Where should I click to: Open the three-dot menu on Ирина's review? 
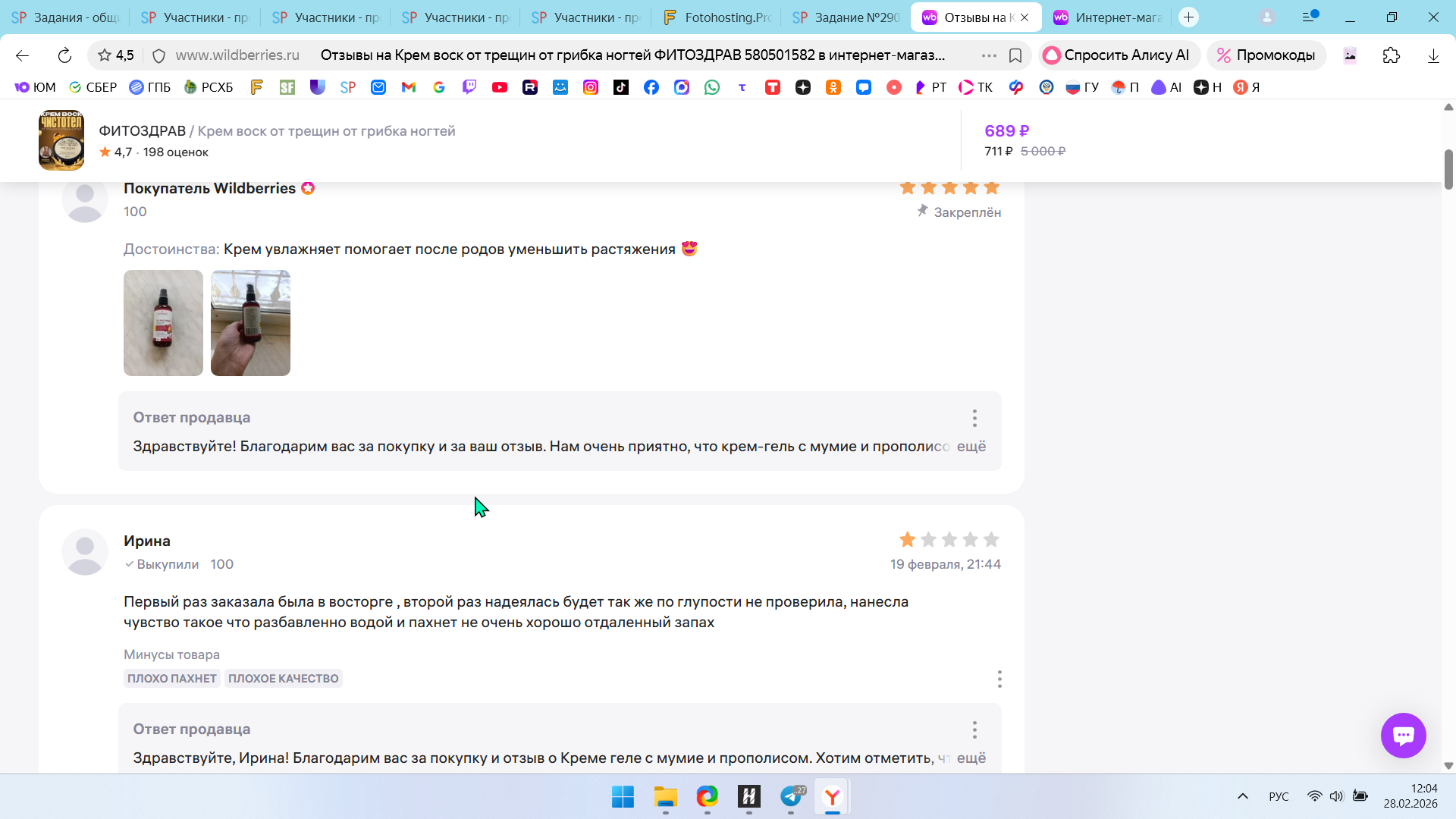coord(999,679)
